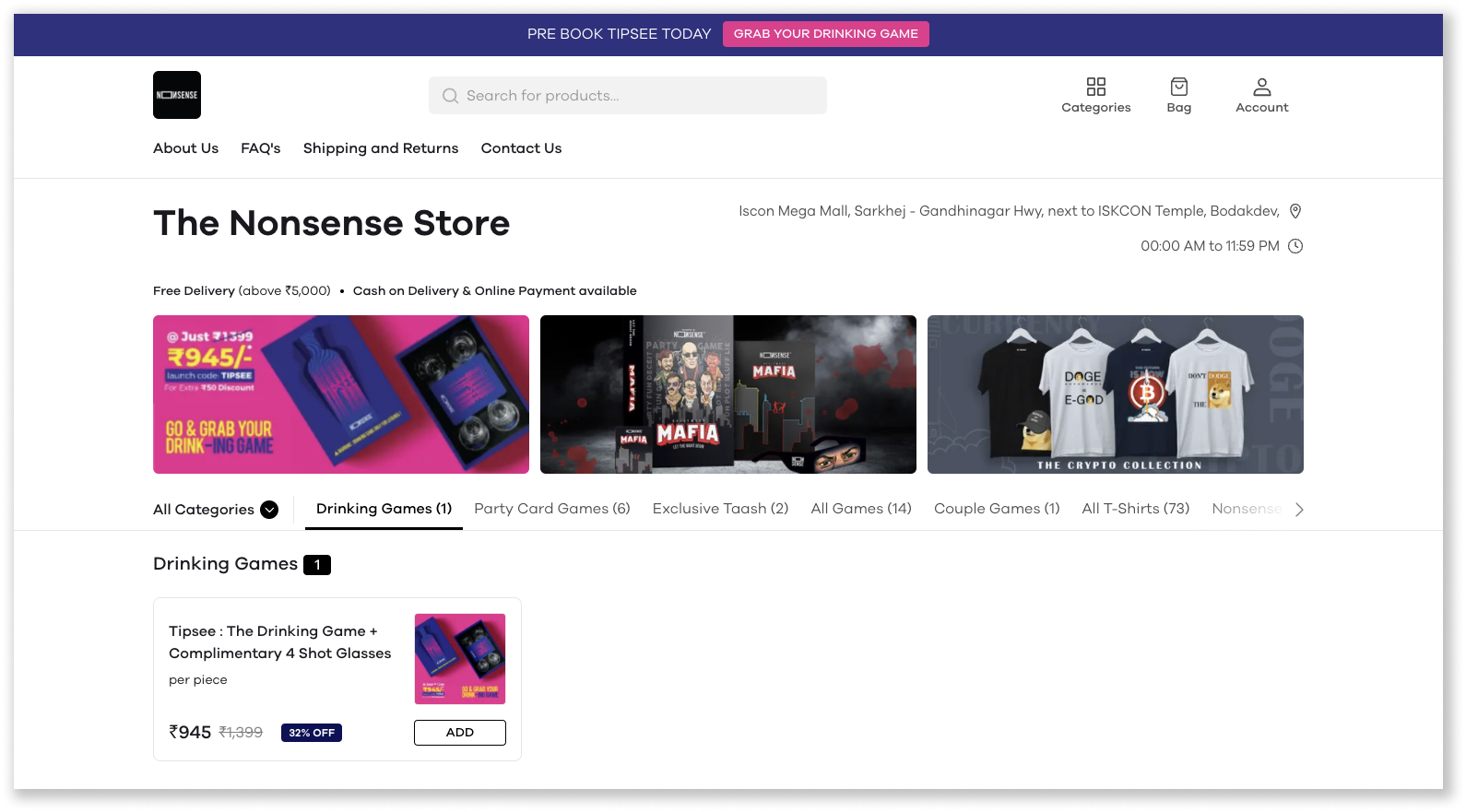Click the struck-through ₹1,399 price
1466x812 pixels.
(x=241, y=733)
